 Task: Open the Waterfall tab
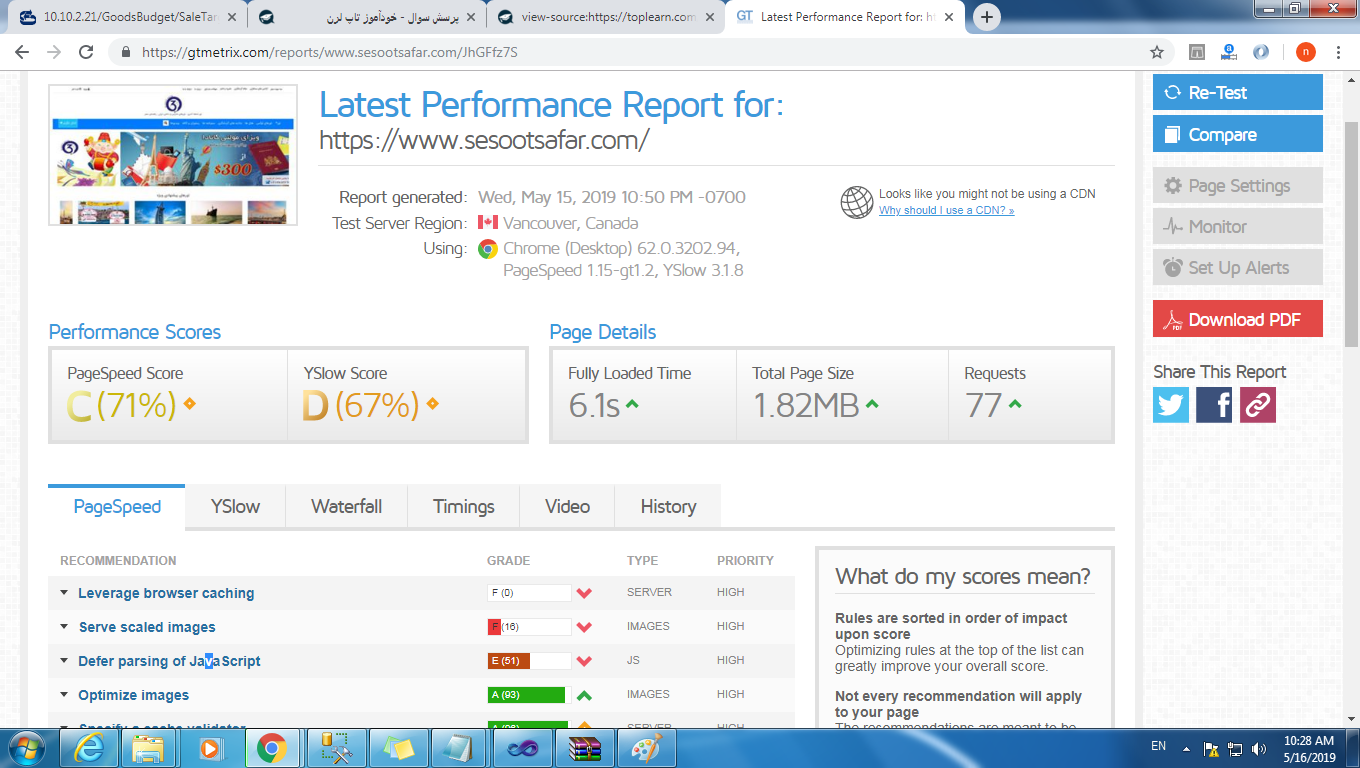[347, 507]
